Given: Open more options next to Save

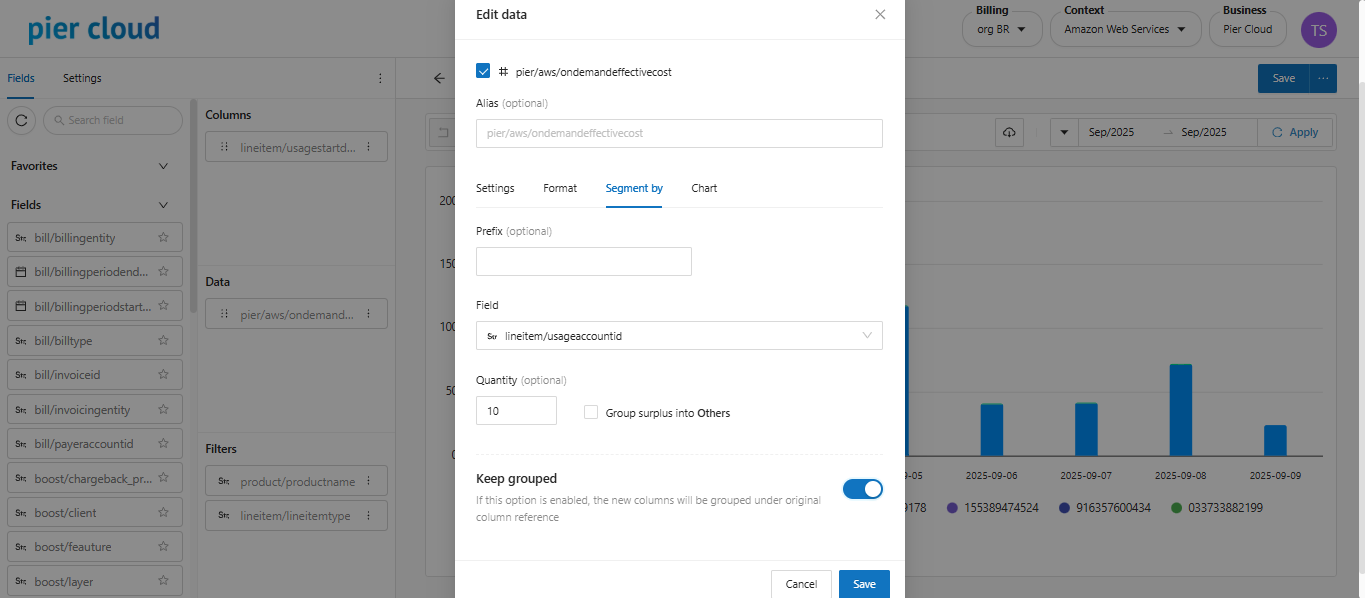Looking at the screenshot, I should [1324, 78].
